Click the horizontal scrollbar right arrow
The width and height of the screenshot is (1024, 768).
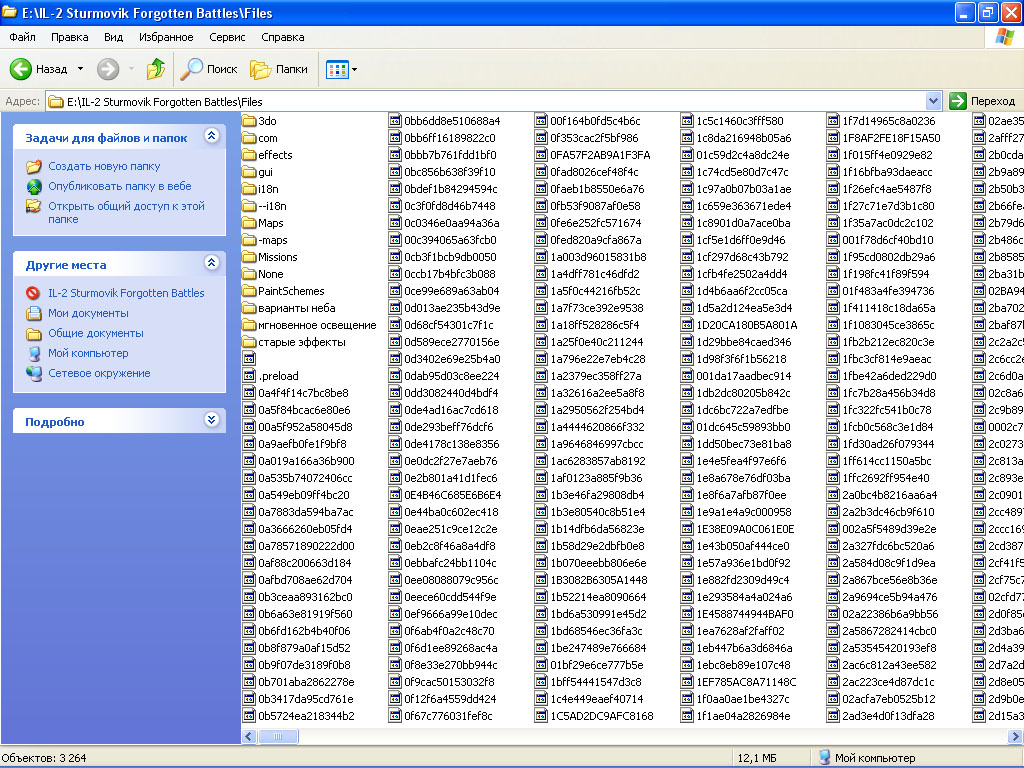(1016, 736)
